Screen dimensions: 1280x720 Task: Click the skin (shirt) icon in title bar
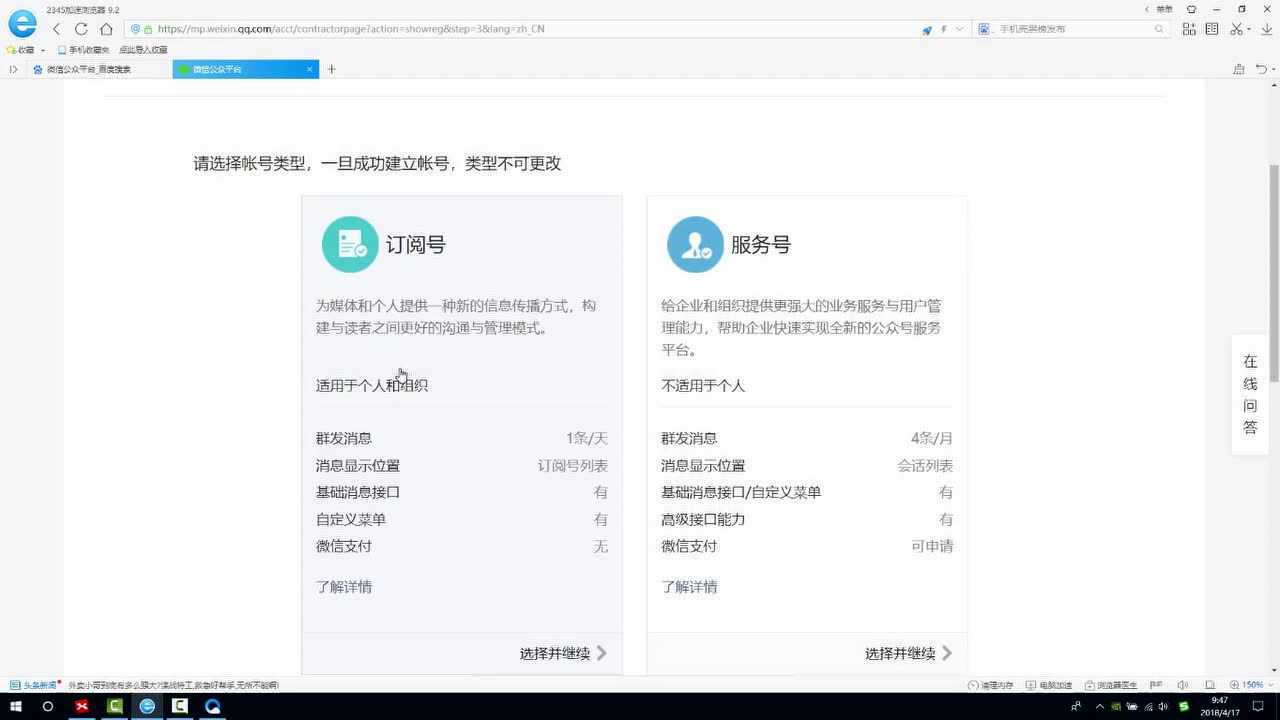click(1191, 9)
